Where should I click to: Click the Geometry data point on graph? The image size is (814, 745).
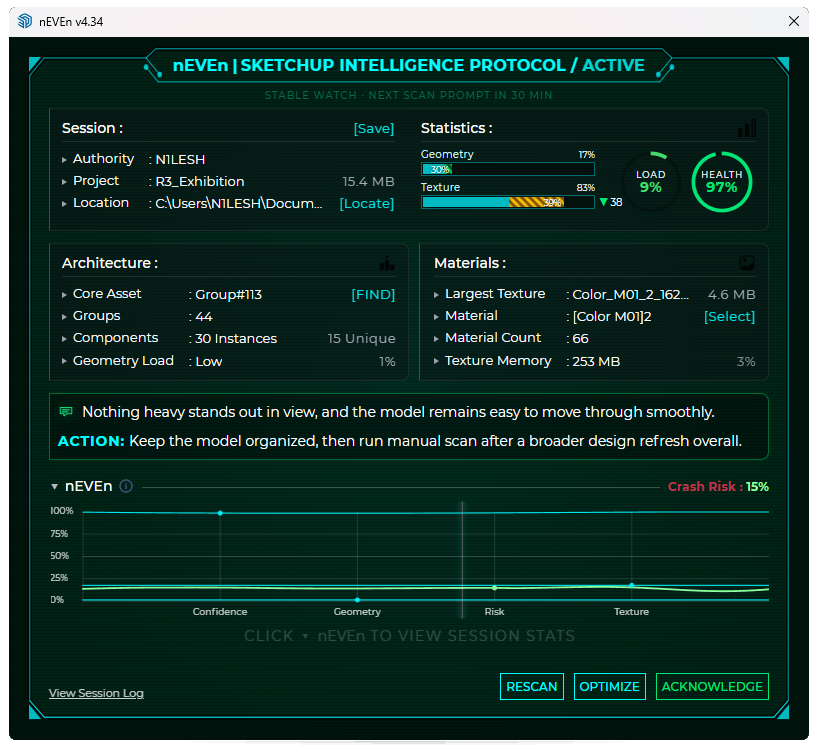(x=357, y=600)
